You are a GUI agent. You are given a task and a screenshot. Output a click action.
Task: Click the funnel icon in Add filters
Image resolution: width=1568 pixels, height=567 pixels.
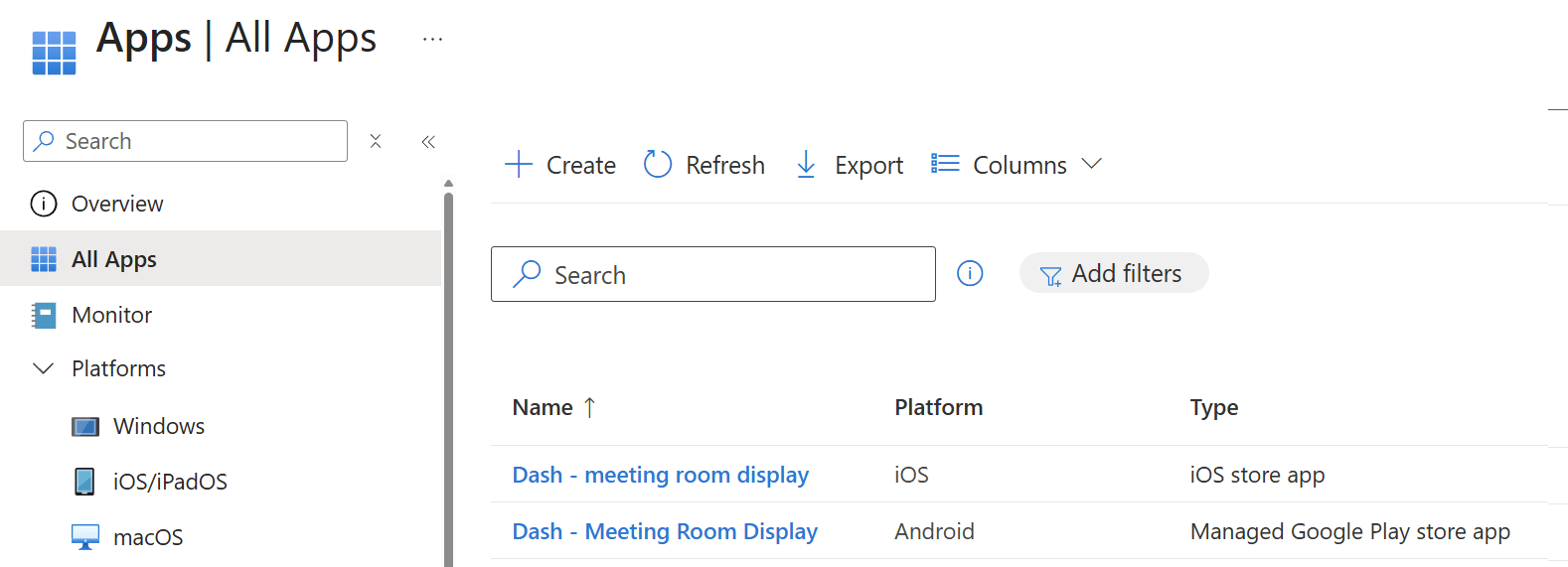(1050, 276)
